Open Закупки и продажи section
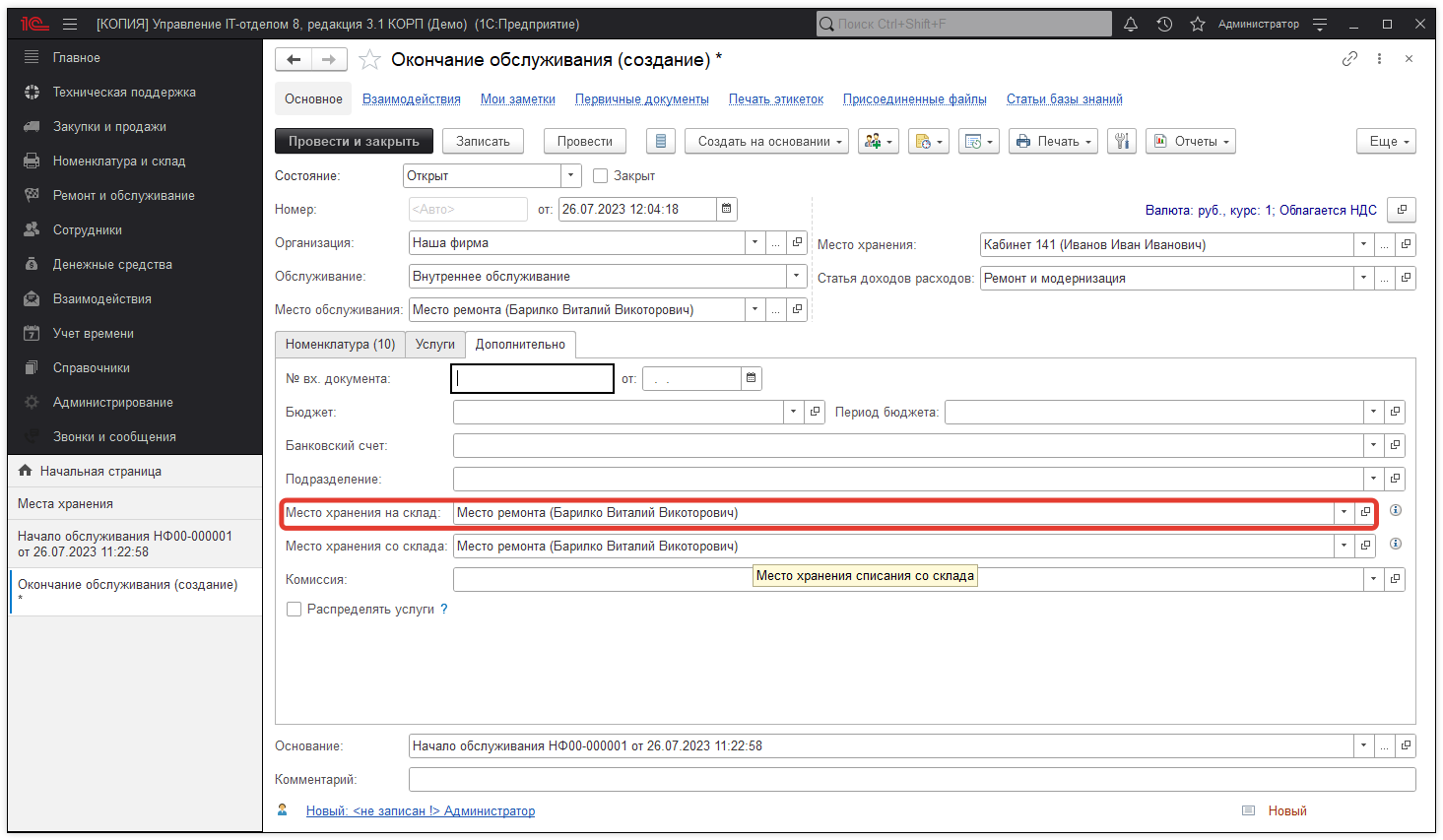The height and width of the screenshot is (840, 1443). [x=109, y=127]
